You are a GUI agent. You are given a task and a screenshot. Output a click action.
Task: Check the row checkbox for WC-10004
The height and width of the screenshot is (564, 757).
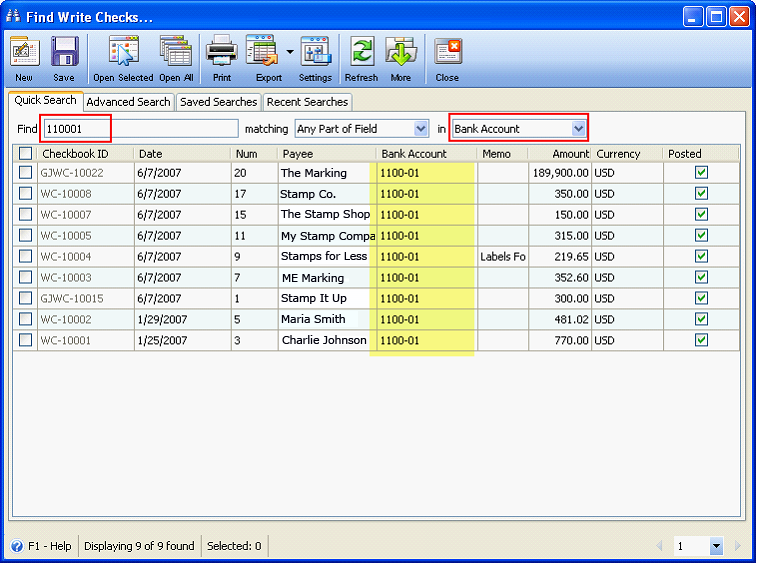(x=25, y=256)
